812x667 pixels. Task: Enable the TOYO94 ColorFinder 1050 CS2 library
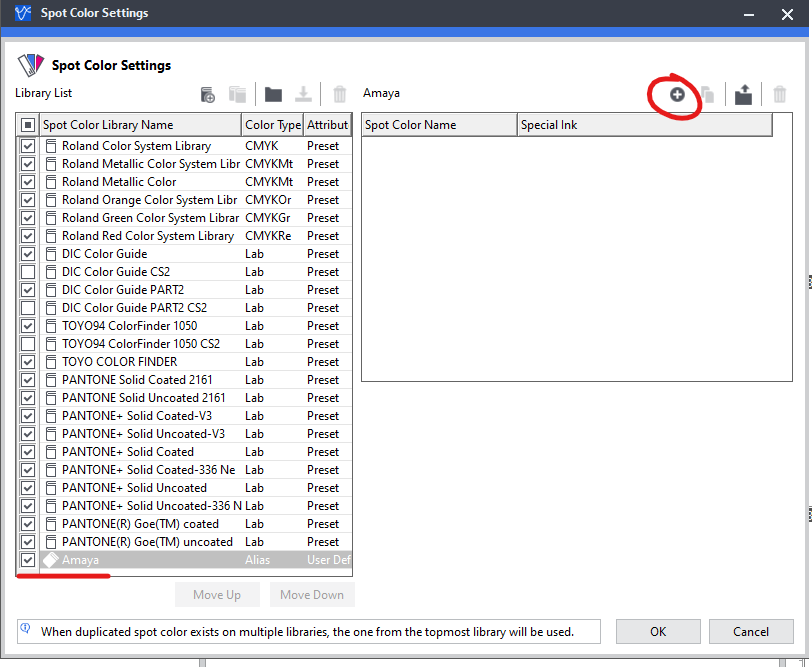pos(28,344)
